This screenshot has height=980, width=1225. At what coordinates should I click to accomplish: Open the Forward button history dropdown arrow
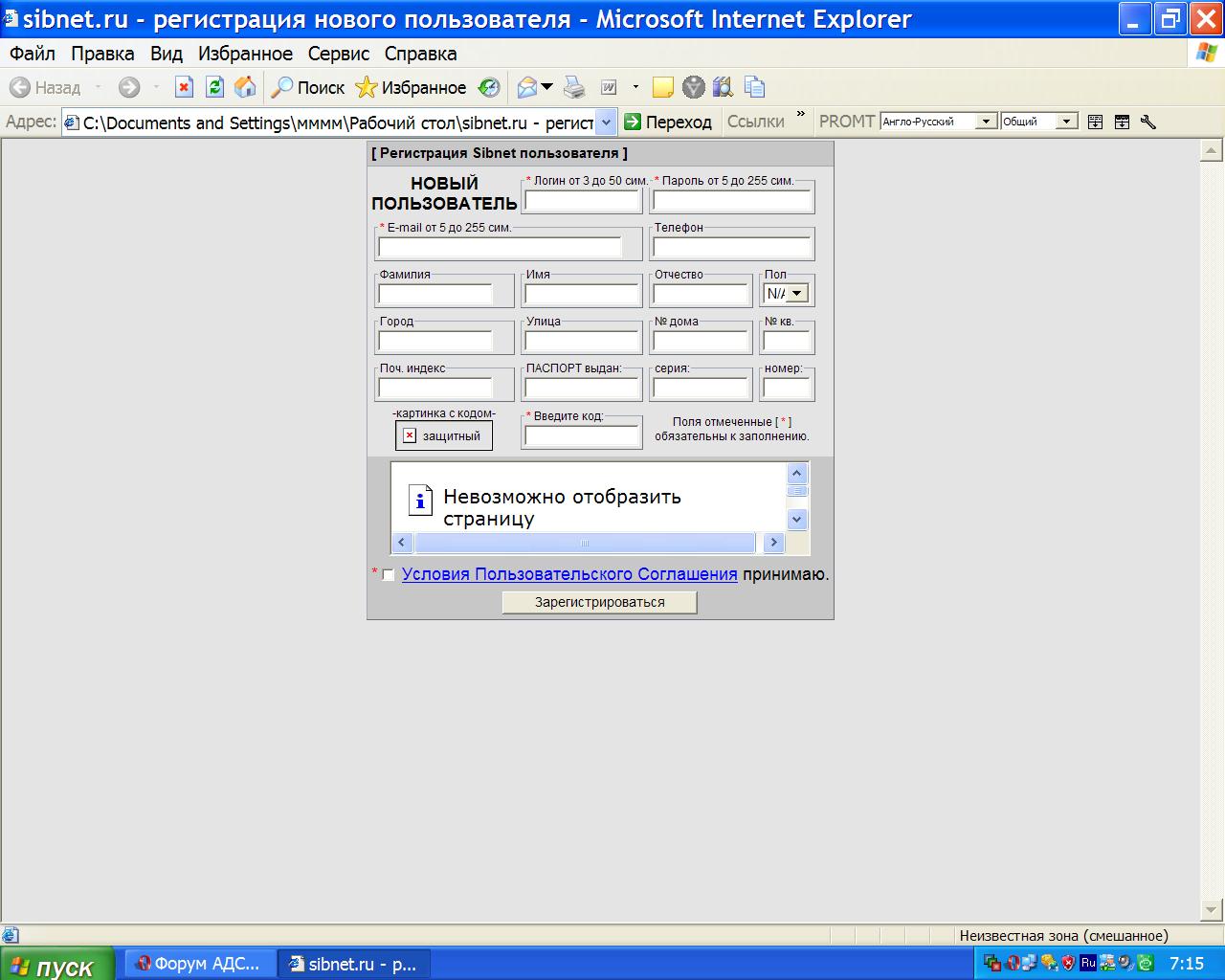156,87
